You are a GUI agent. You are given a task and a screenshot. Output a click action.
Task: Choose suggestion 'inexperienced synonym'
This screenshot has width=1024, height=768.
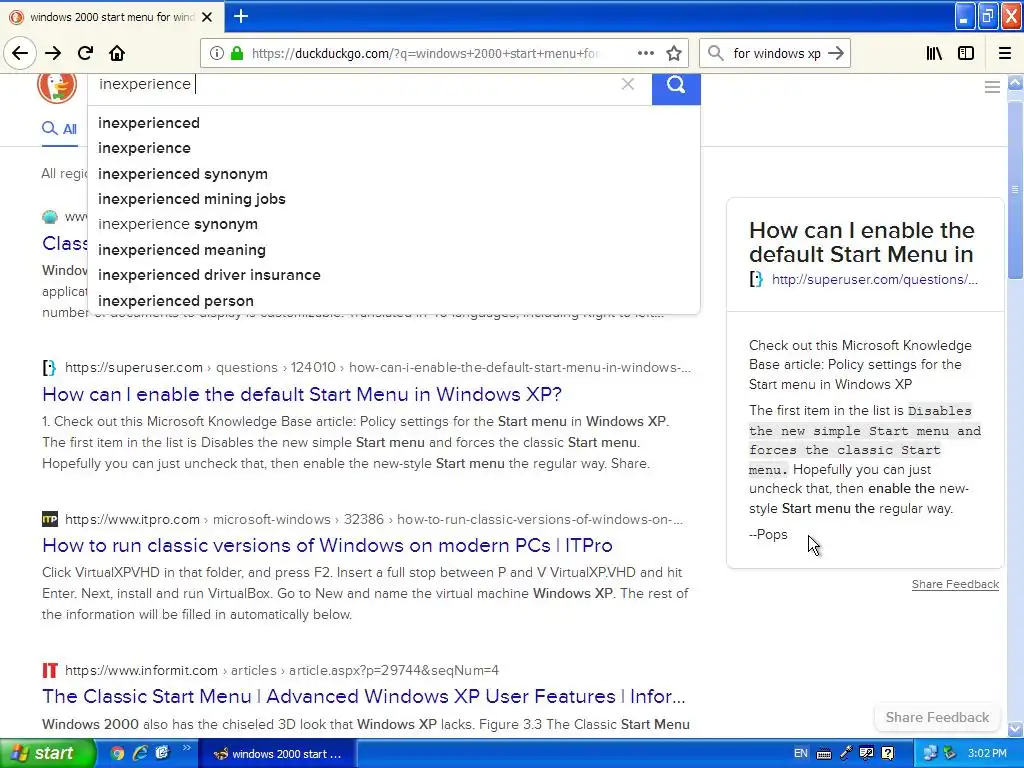[x=393, y=174]
